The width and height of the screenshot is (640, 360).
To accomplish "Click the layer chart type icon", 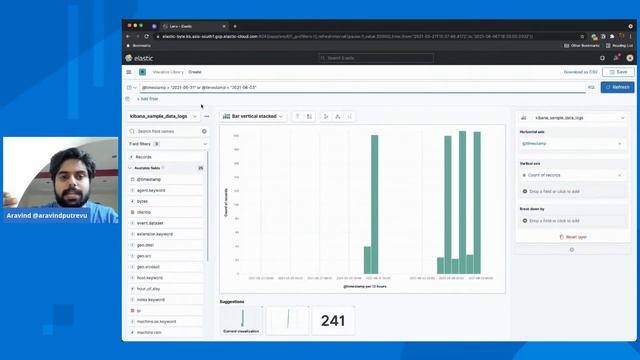I will point(524,118).
